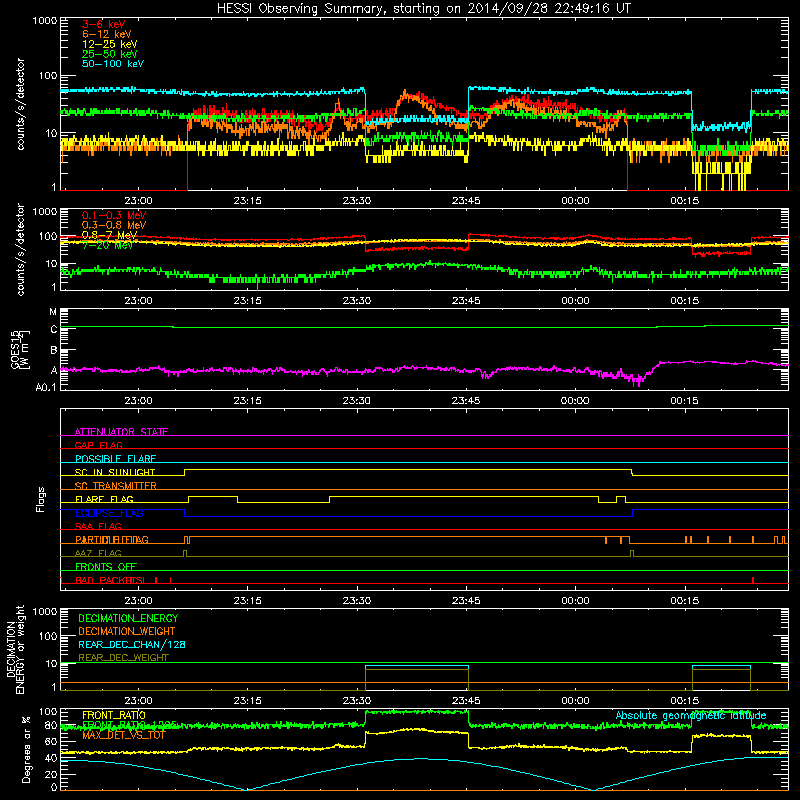The image size is (800, 800).
Task: Click the DECIMATION_ENERGY legend label
Action: [128, 618]
